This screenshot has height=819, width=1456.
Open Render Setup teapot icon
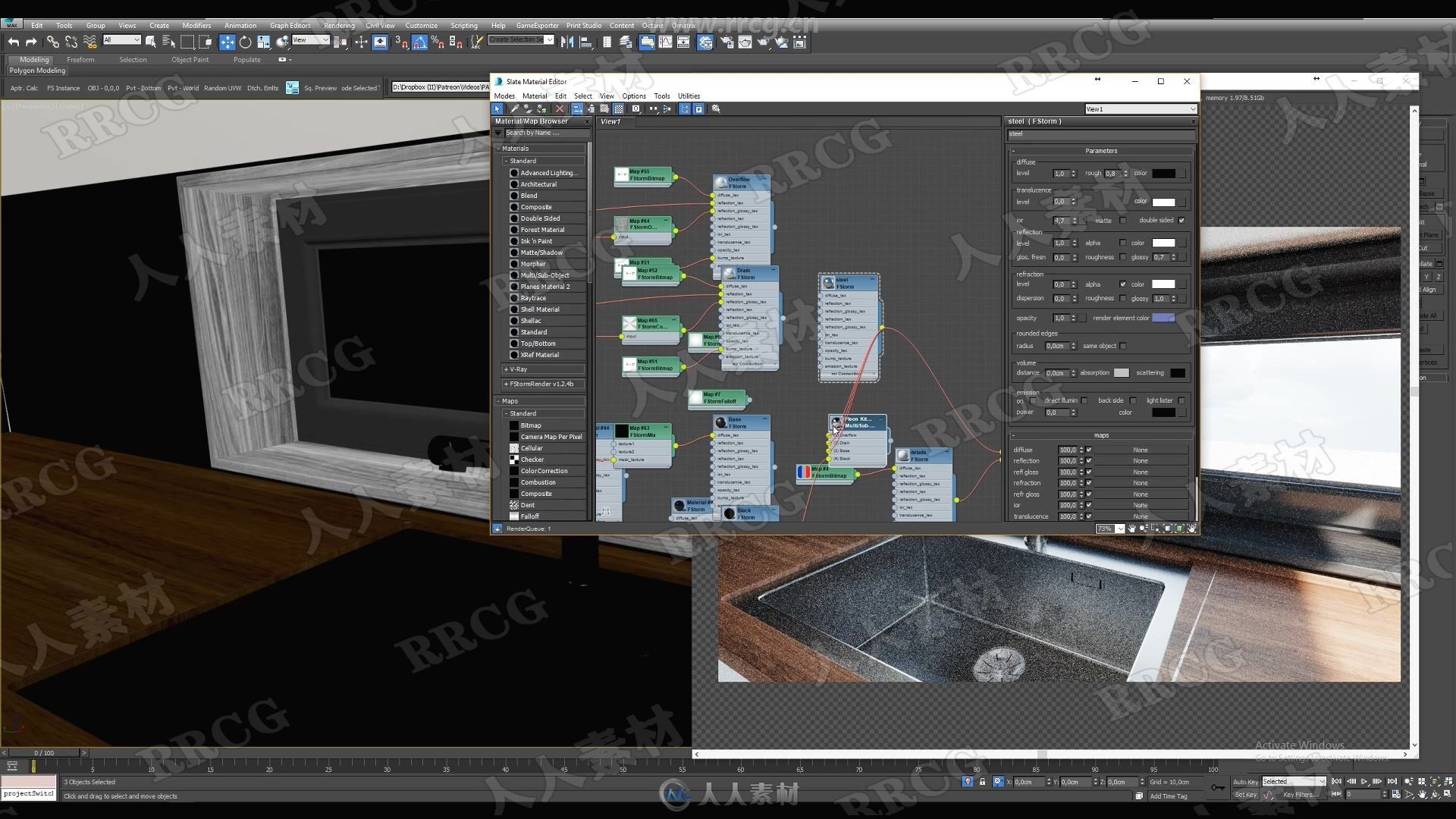coord(726,42)
